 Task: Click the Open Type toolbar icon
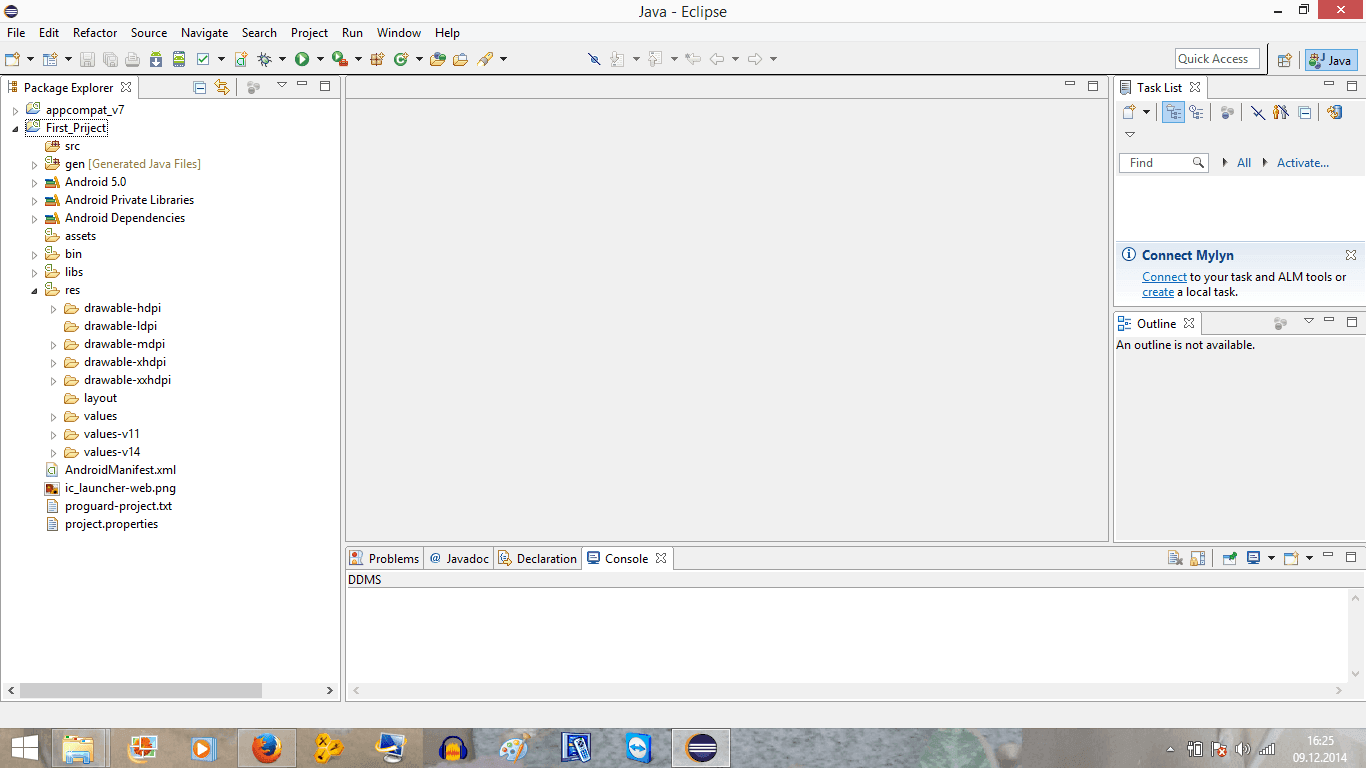tap(437, 59)
